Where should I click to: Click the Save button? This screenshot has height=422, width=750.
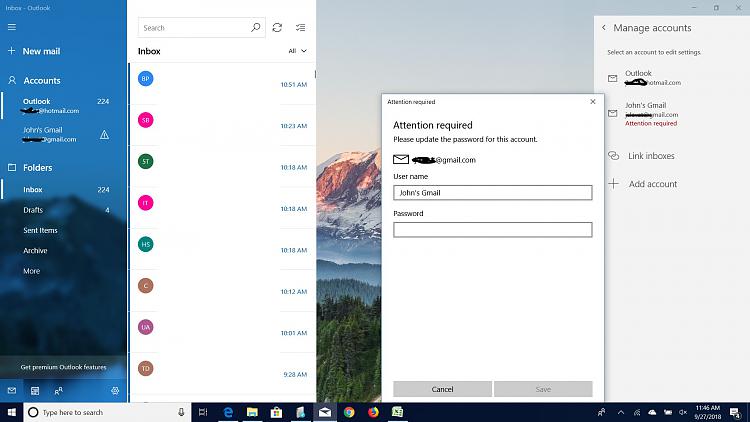pyautogui.click(x=543, y=389)
